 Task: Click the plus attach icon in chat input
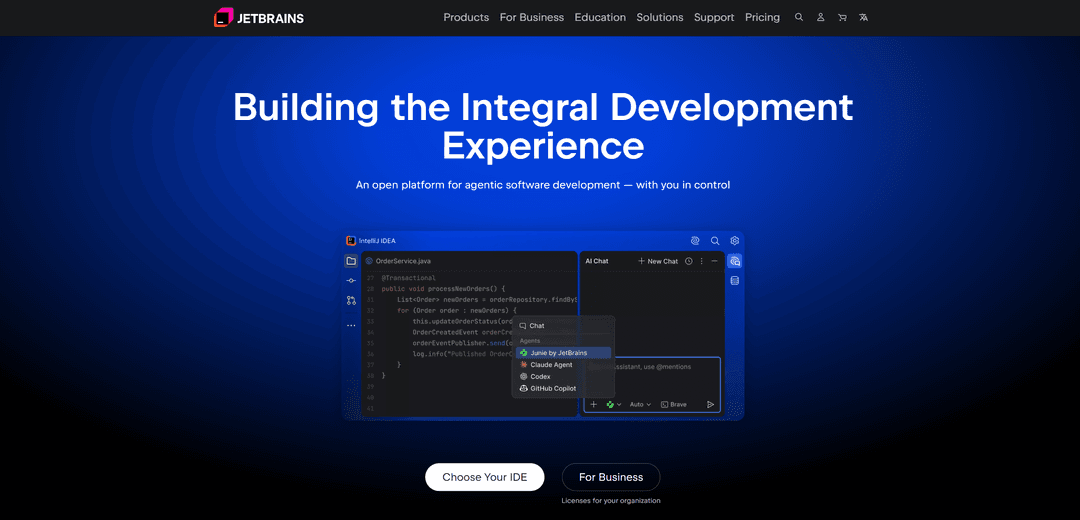pos(594,404)
